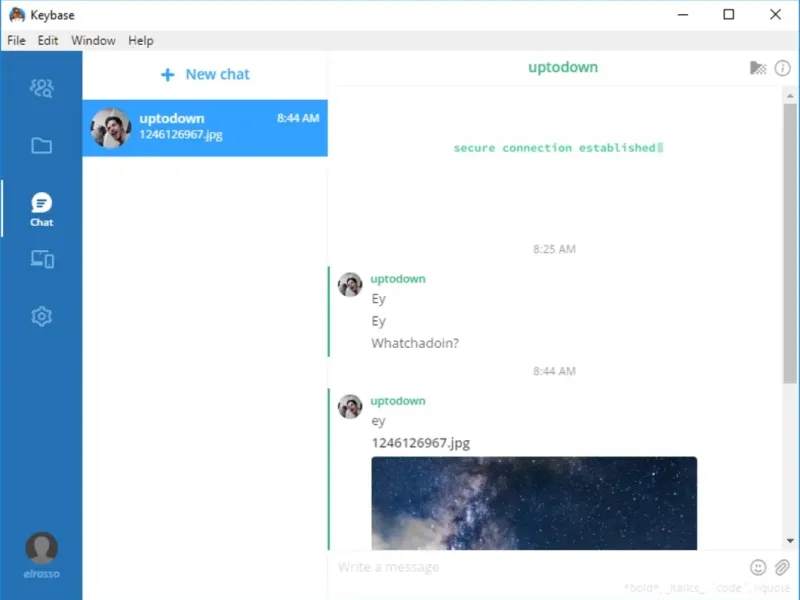800x600 pixels.
Task: Click the lowercase ey message
Action: (x=378, y=421)
